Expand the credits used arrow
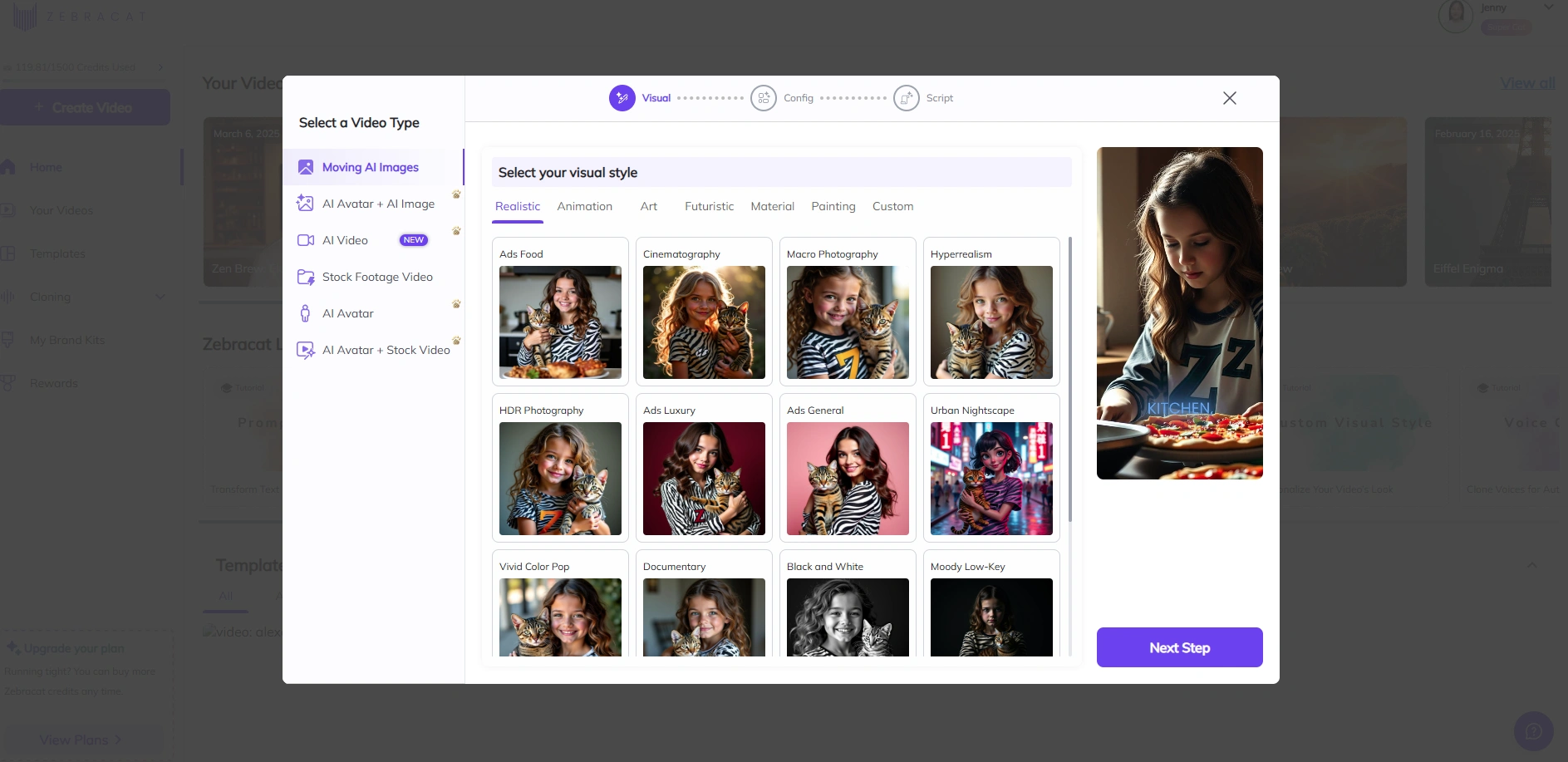 (x=160, y=67)
